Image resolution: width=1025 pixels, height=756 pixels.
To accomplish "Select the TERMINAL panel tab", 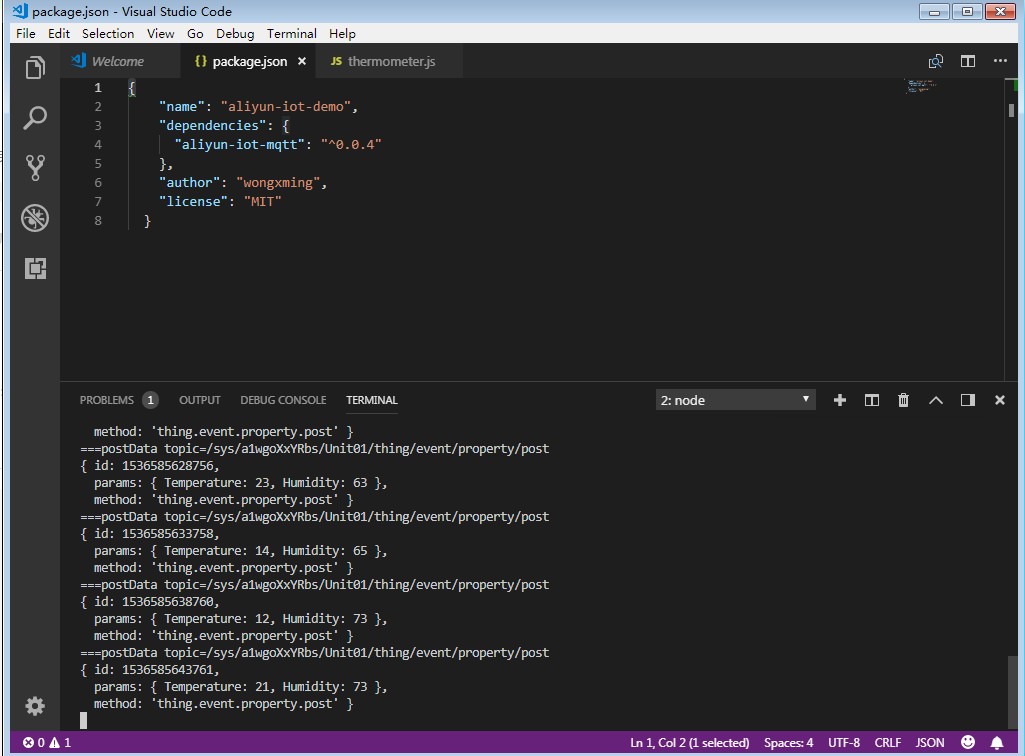I will tap(371, 400).
